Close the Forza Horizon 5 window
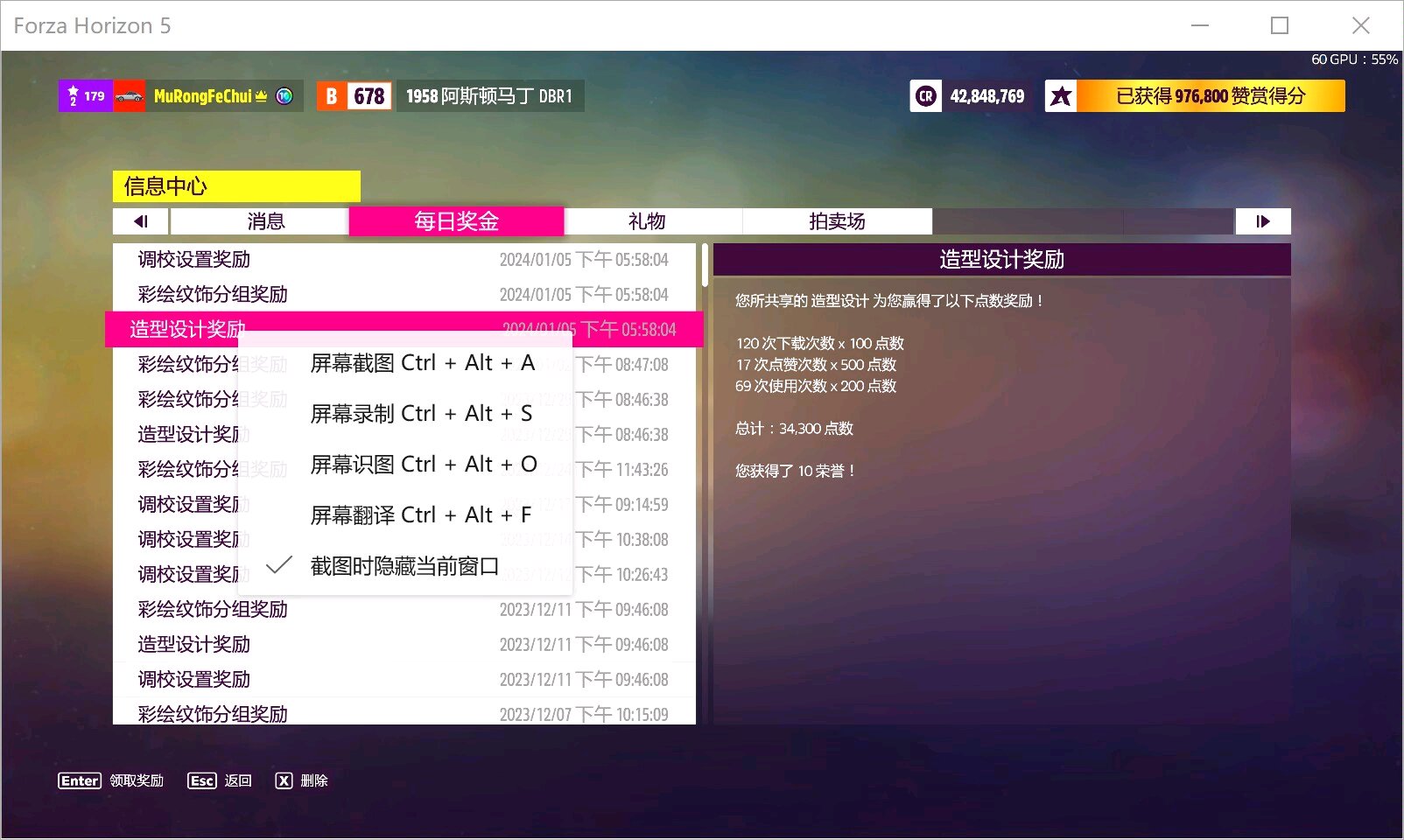 tap(1360, 25)
